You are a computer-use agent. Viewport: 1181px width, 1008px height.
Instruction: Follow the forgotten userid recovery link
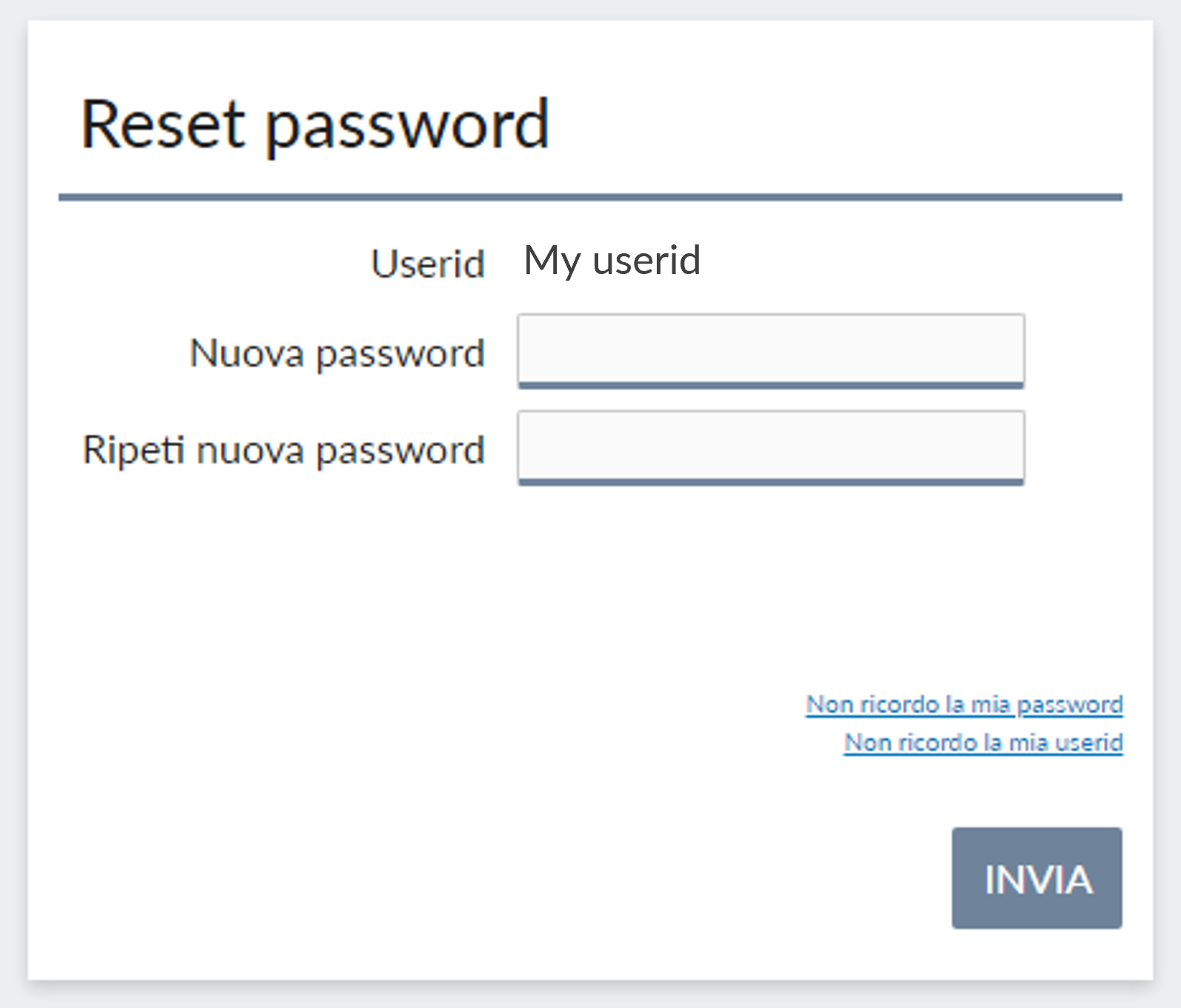tap(983, 742)
